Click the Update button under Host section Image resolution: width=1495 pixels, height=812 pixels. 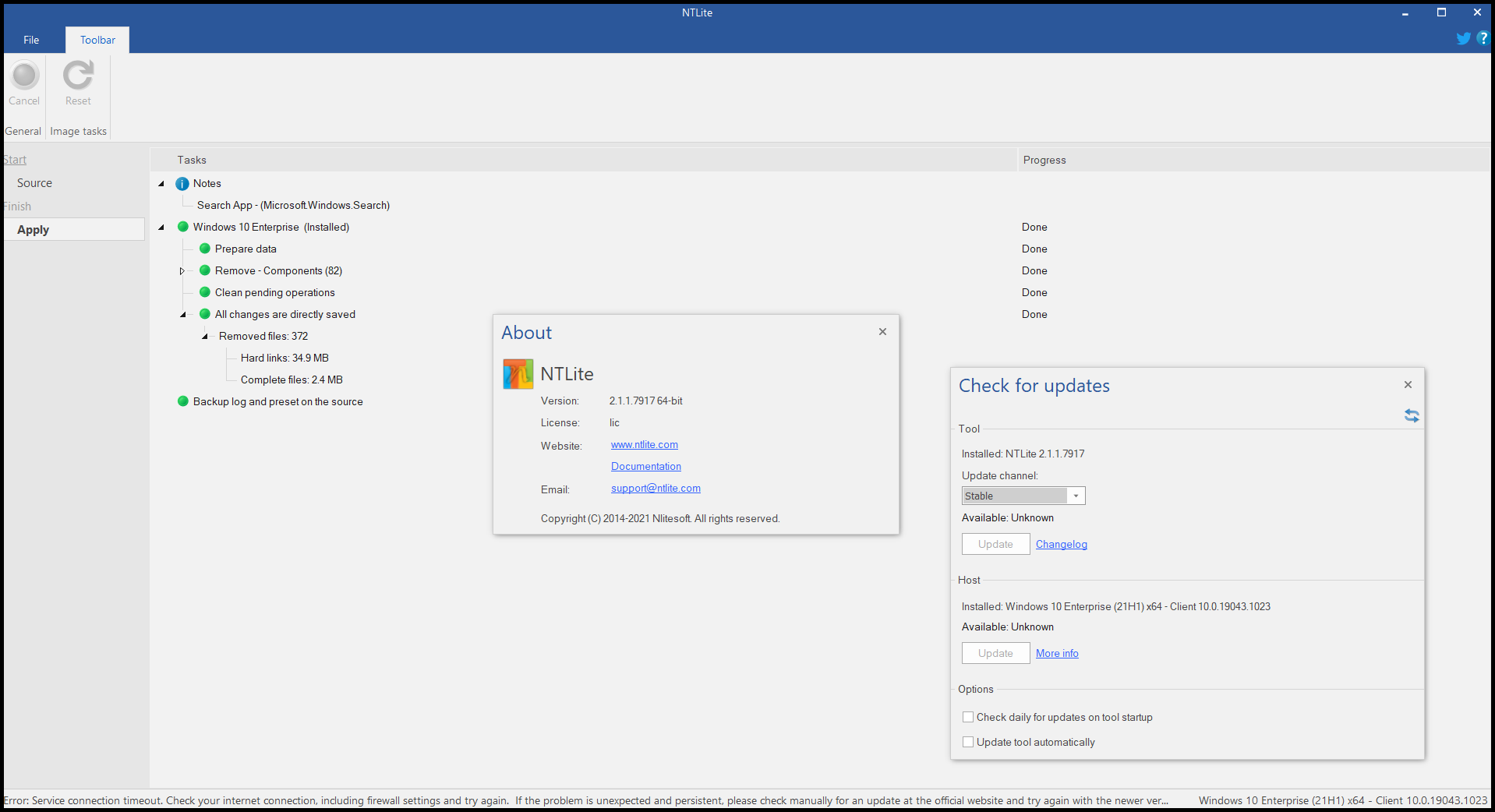995,653
